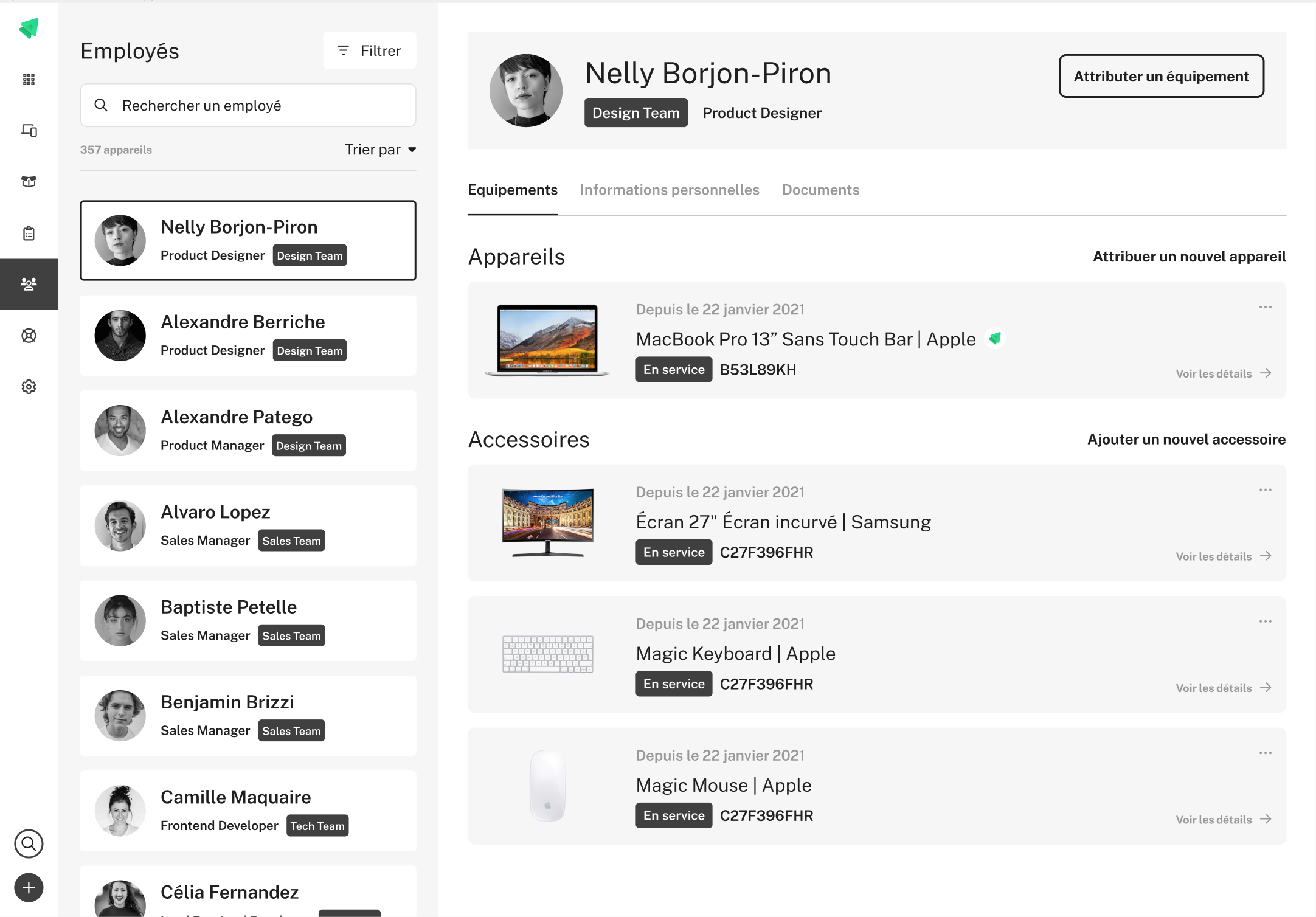Screen dimensions: 1316x917
Task: Click Attributer un équipement button
Action: pos(1161,76)
